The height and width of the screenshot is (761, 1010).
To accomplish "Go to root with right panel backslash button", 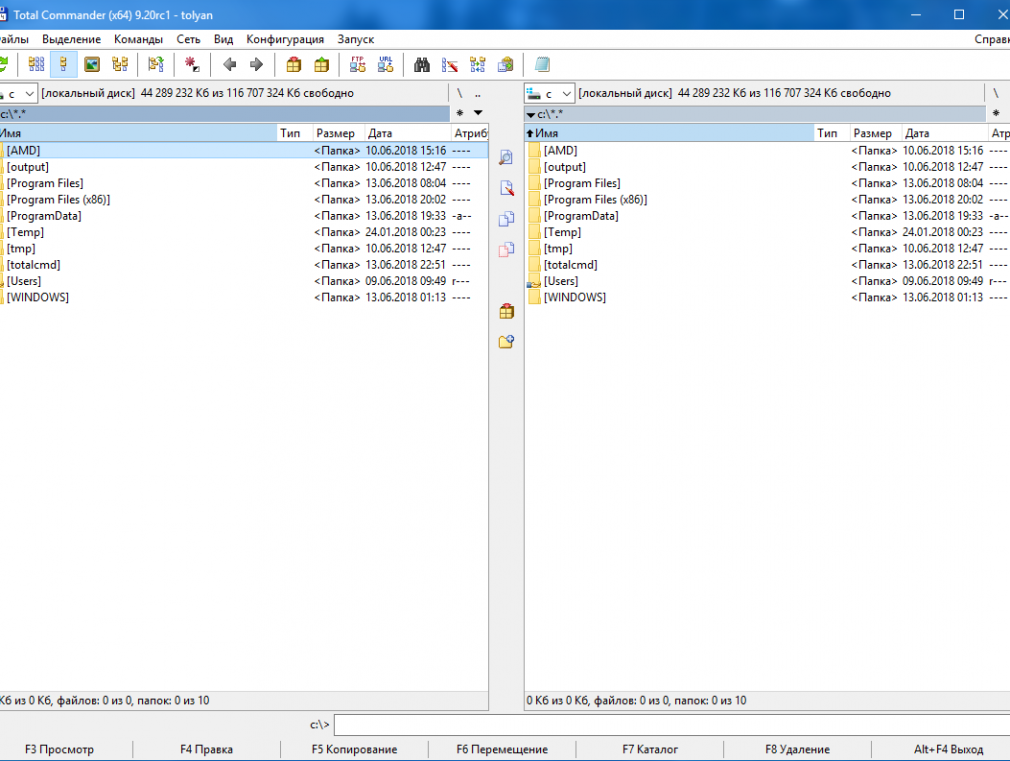I will pyautogui.click(x=996, y=93).
